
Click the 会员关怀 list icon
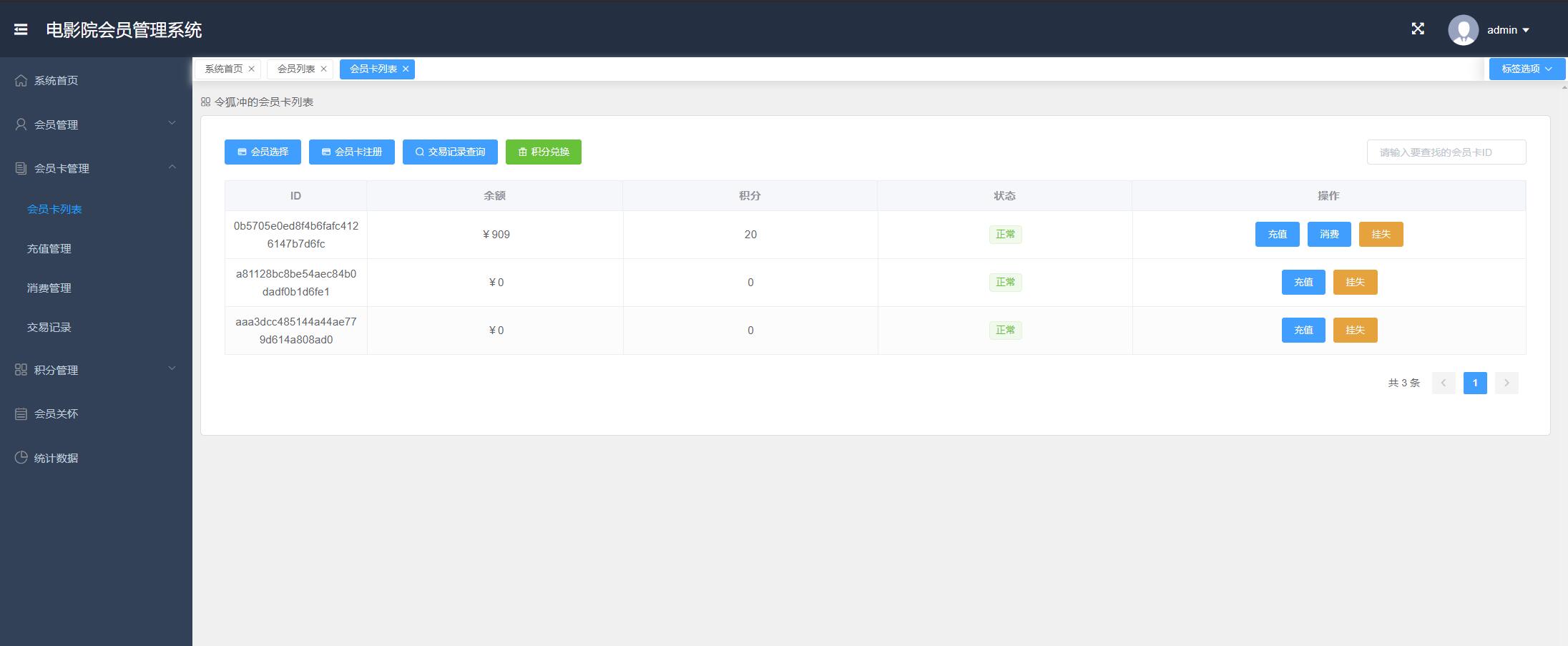click(x=21, y=413)
